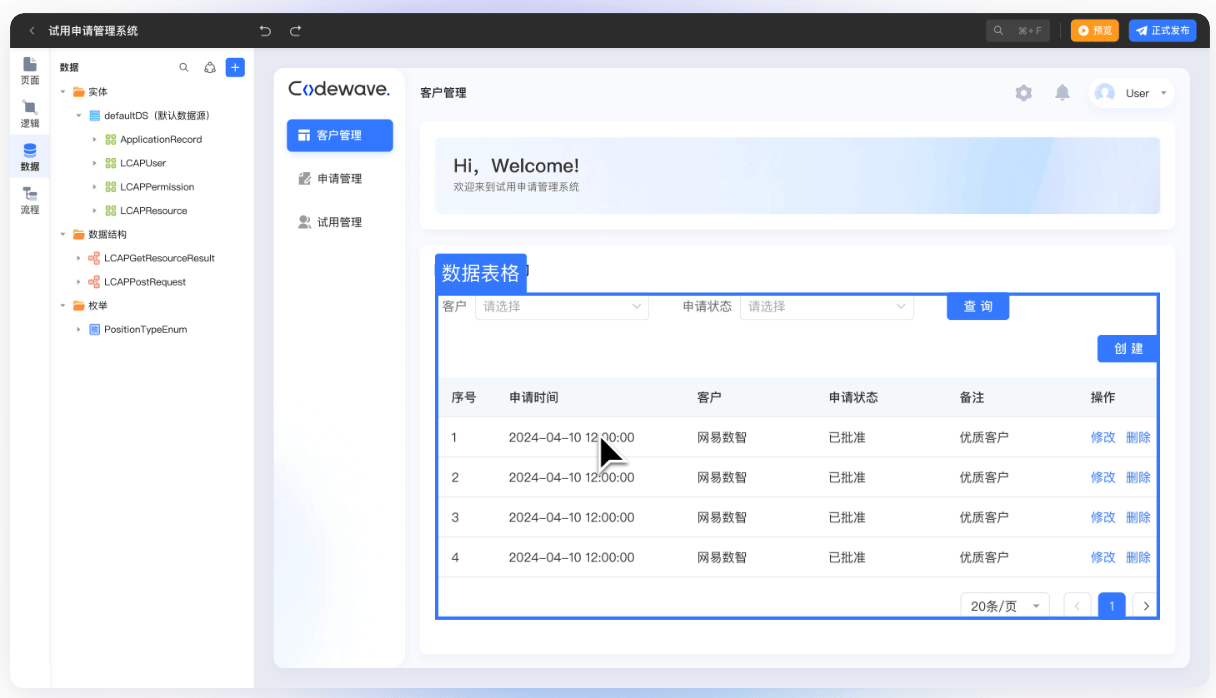Viewport: 1216px width, 698px height.
Task: Open the 数据结构 folder icon
Action: (78, 235)
